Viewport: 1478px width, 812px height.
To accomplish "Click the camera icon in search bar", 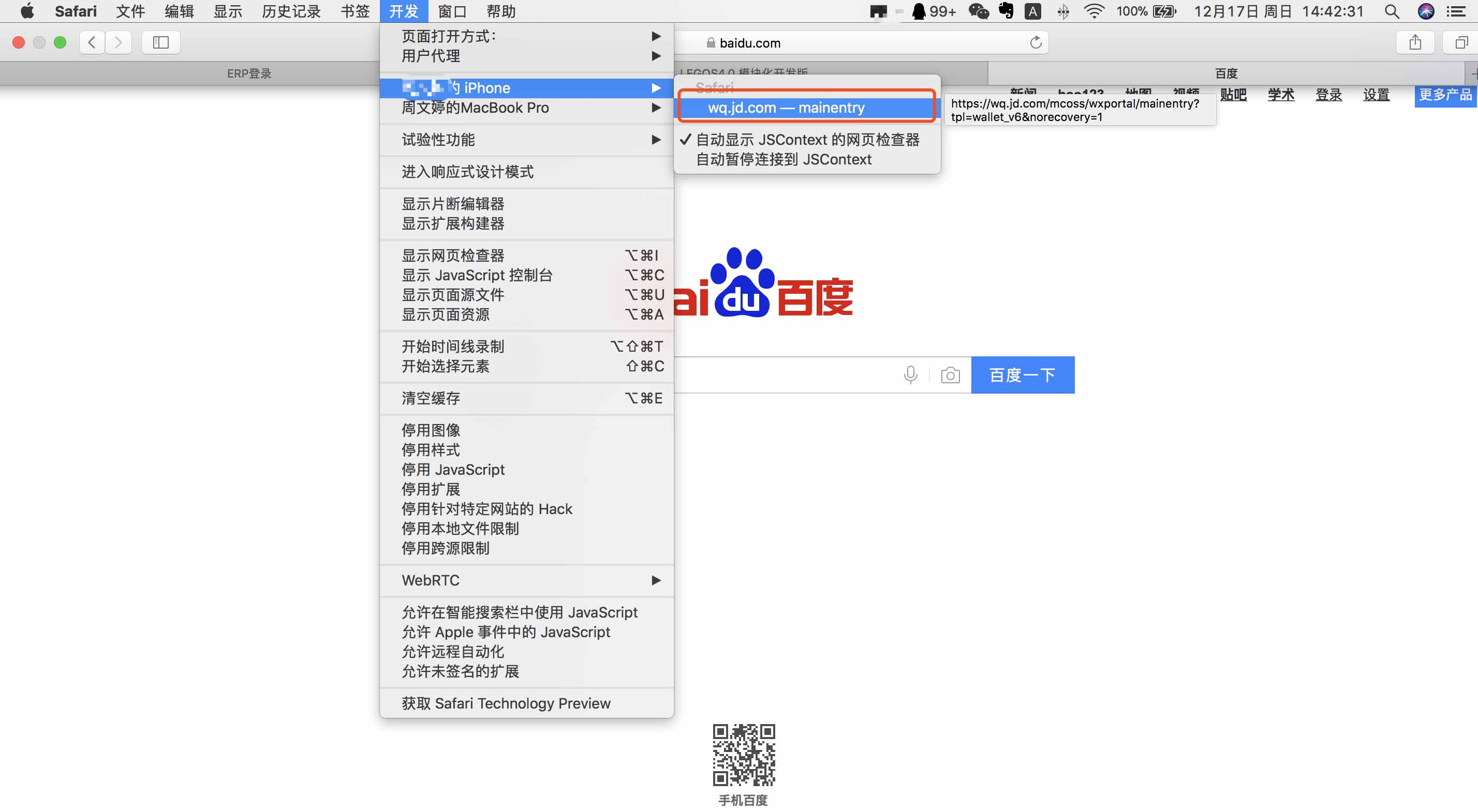I will [950, 374].
